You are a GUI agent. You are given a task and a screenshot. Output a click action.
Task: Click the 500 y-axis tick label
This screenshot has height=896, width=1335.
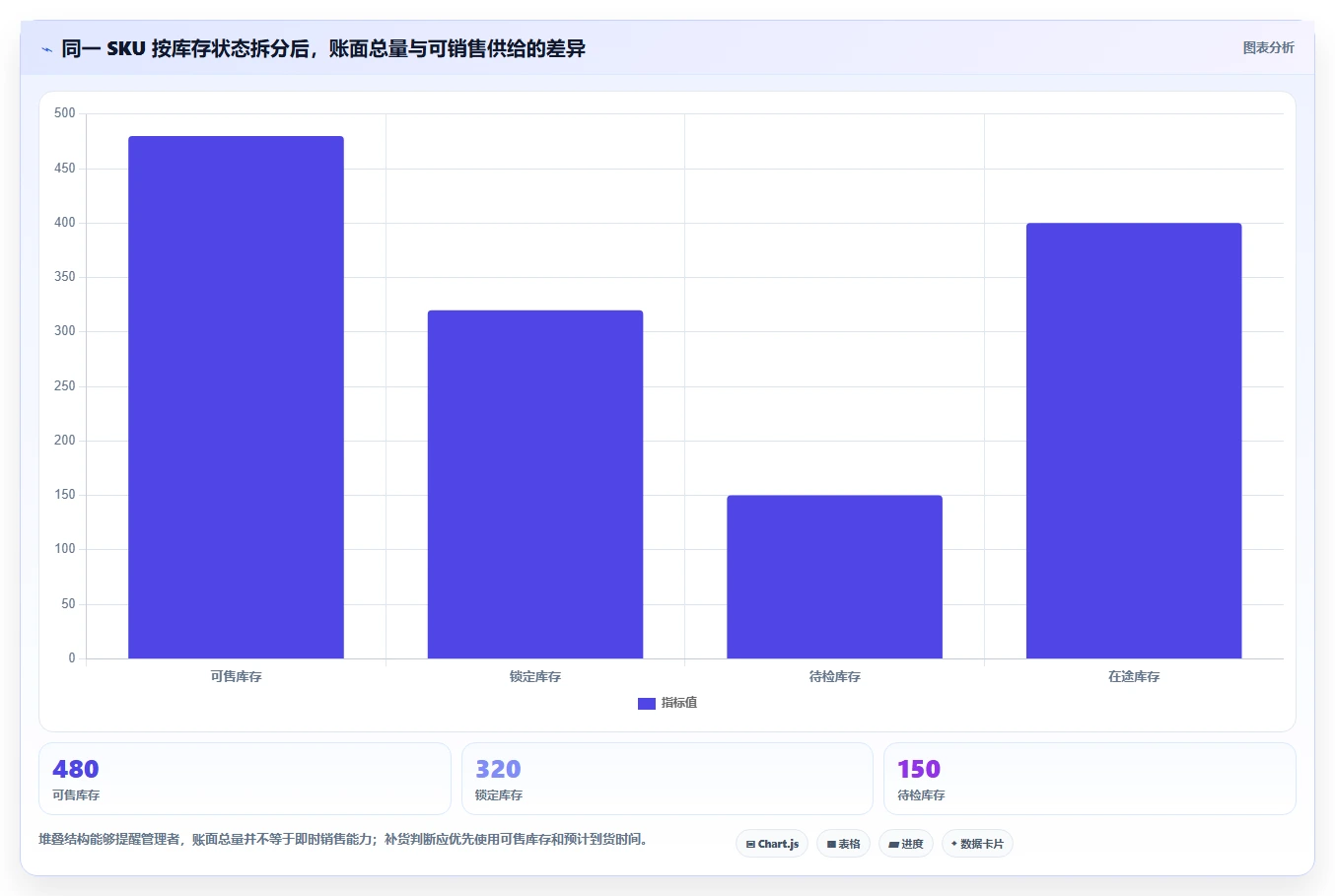[65, 113]
